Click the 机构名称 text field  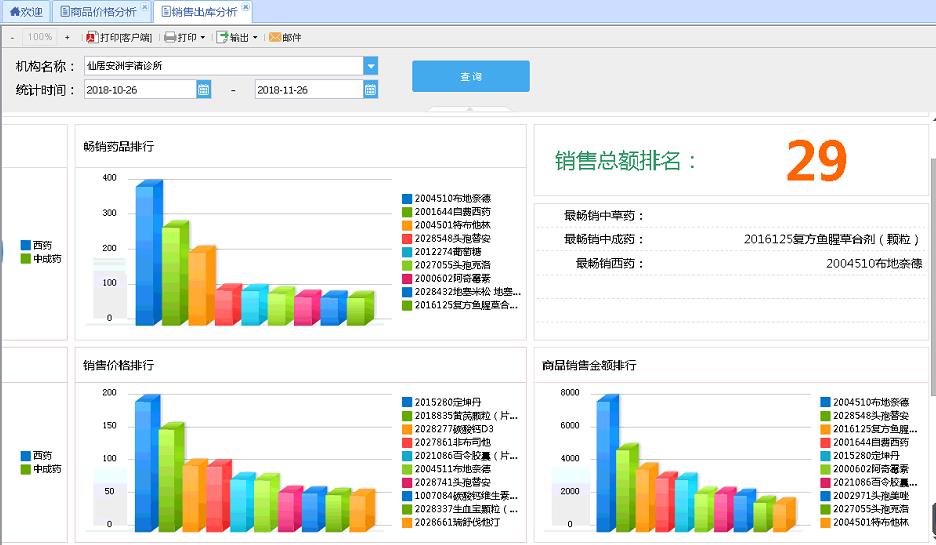click(x=224, y=66)
